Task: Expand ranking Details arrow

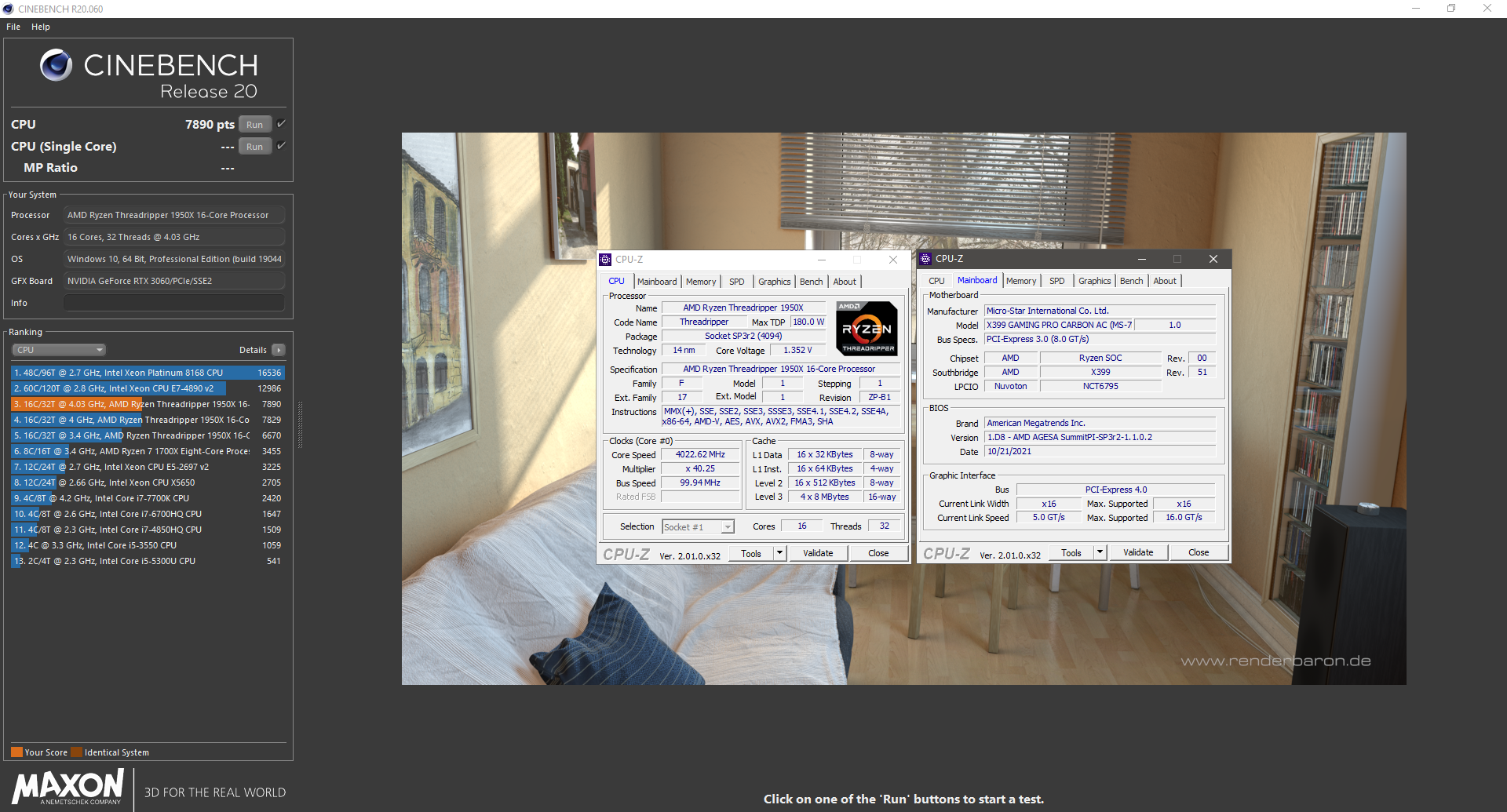Action: tap(279, 350)
